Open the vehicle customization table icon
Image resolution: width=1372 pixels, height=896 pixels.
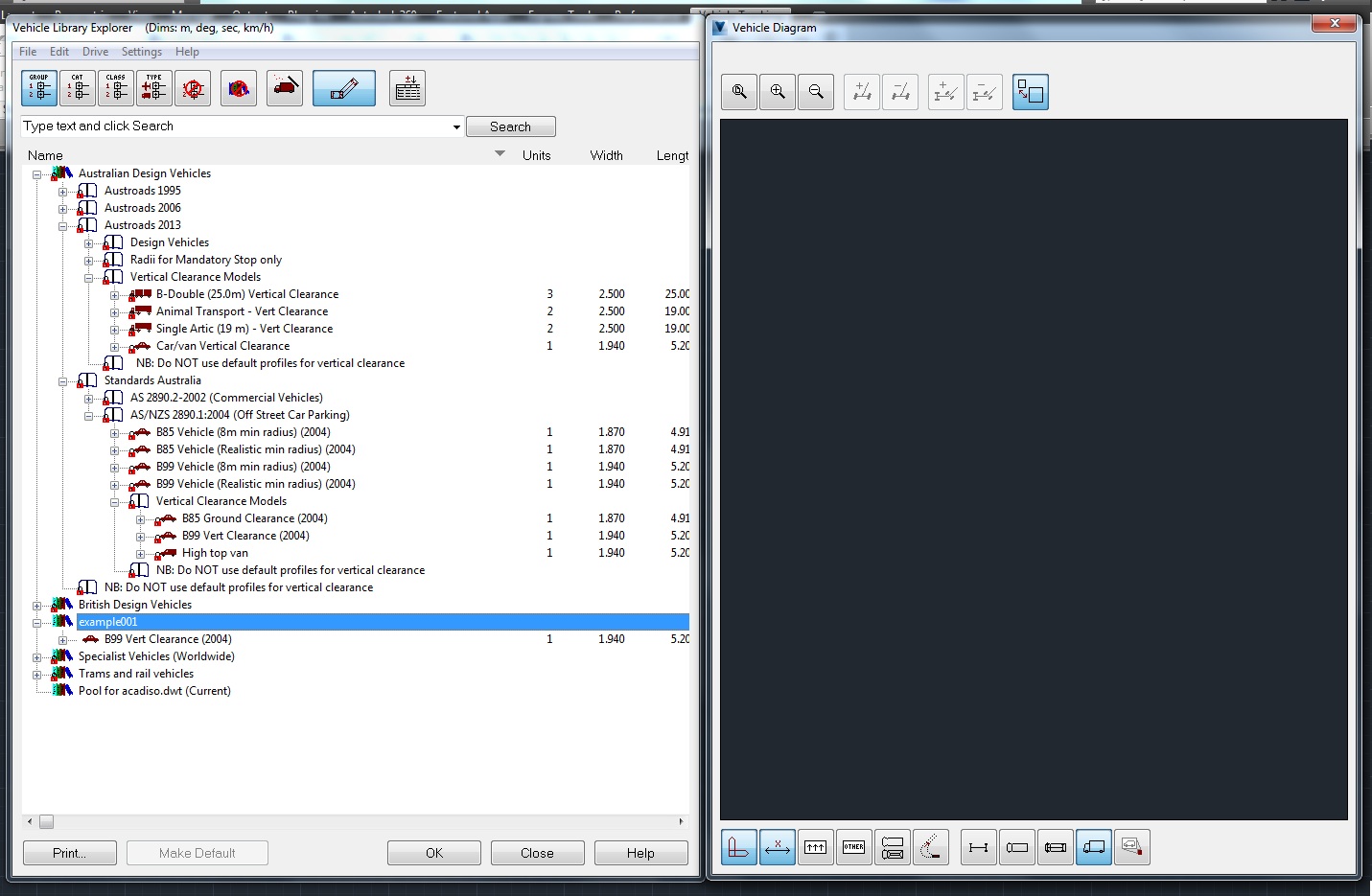(x=407, y=88)
